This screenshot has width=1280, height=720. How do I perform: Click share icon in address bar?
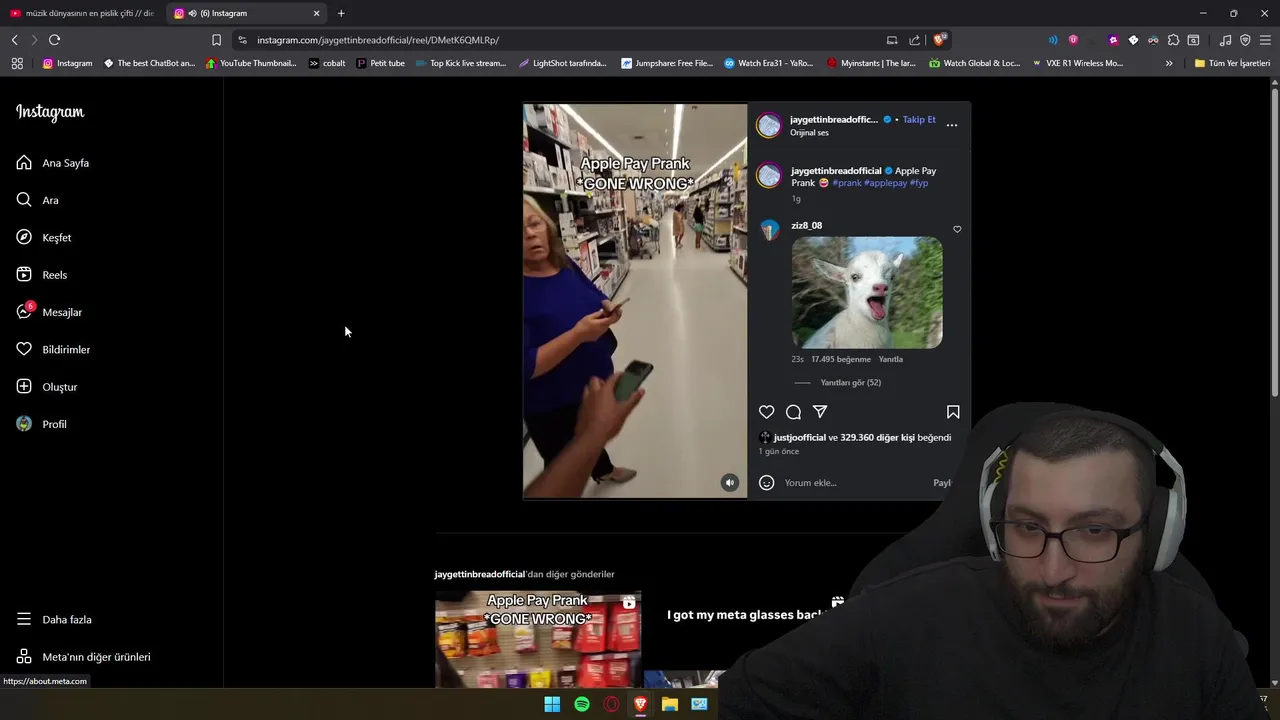pos(914,40)
